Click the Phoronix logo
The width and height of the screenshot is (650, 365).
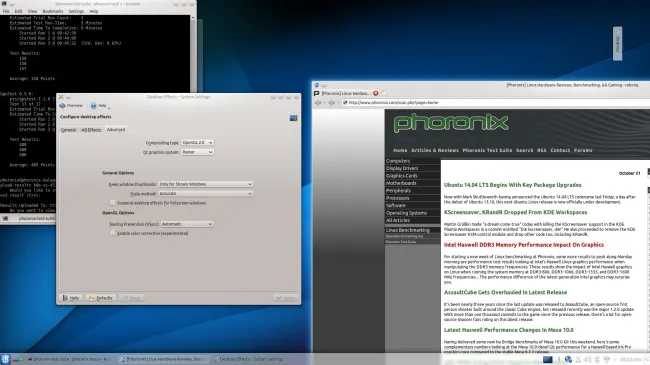(451, 123)
